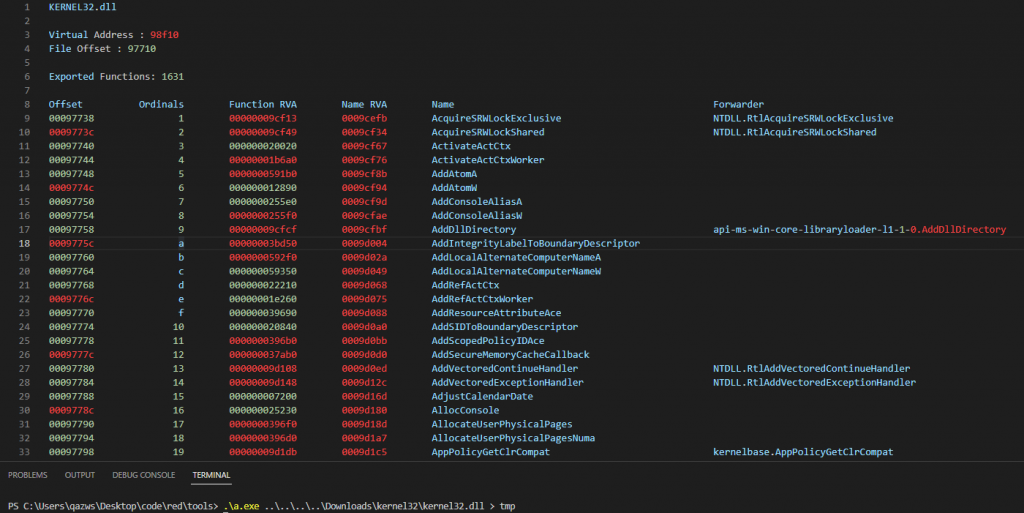Click the api-ms-win-core-libraryloader AddDllDirectory forwarder
The image size is (1024, 513).
click(x=859, y=230)
